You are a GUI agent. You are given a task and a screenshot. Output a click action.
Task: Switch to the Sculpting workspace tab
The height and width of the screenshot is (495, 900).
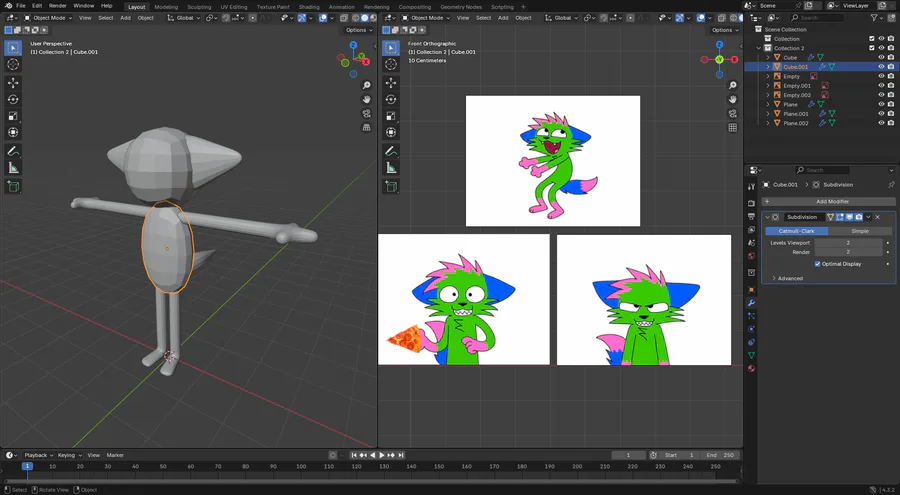(x=199, y=7)
